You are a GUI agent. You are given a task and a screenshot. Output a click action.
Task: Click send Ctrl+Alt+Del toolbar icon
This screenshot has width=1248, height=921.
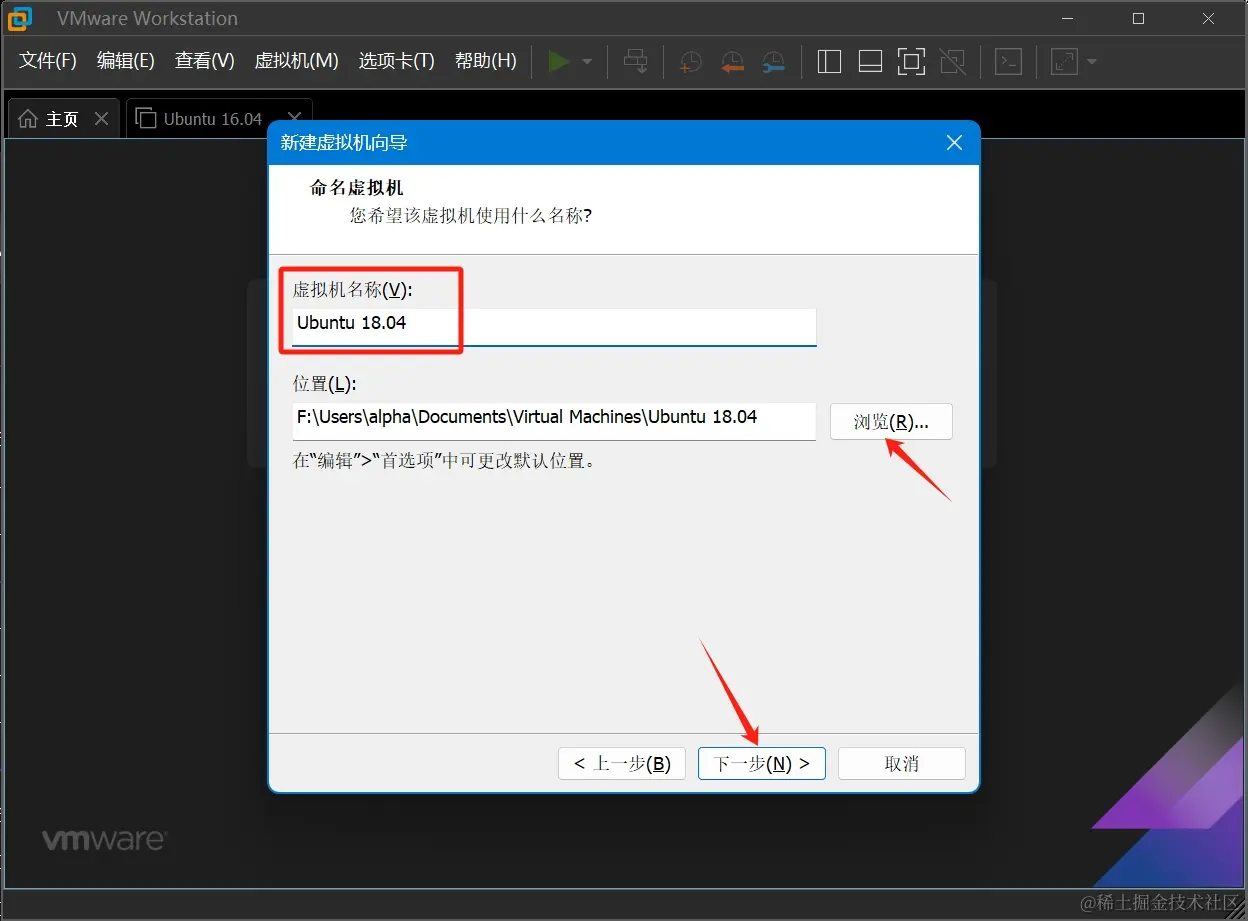(635, 62)
